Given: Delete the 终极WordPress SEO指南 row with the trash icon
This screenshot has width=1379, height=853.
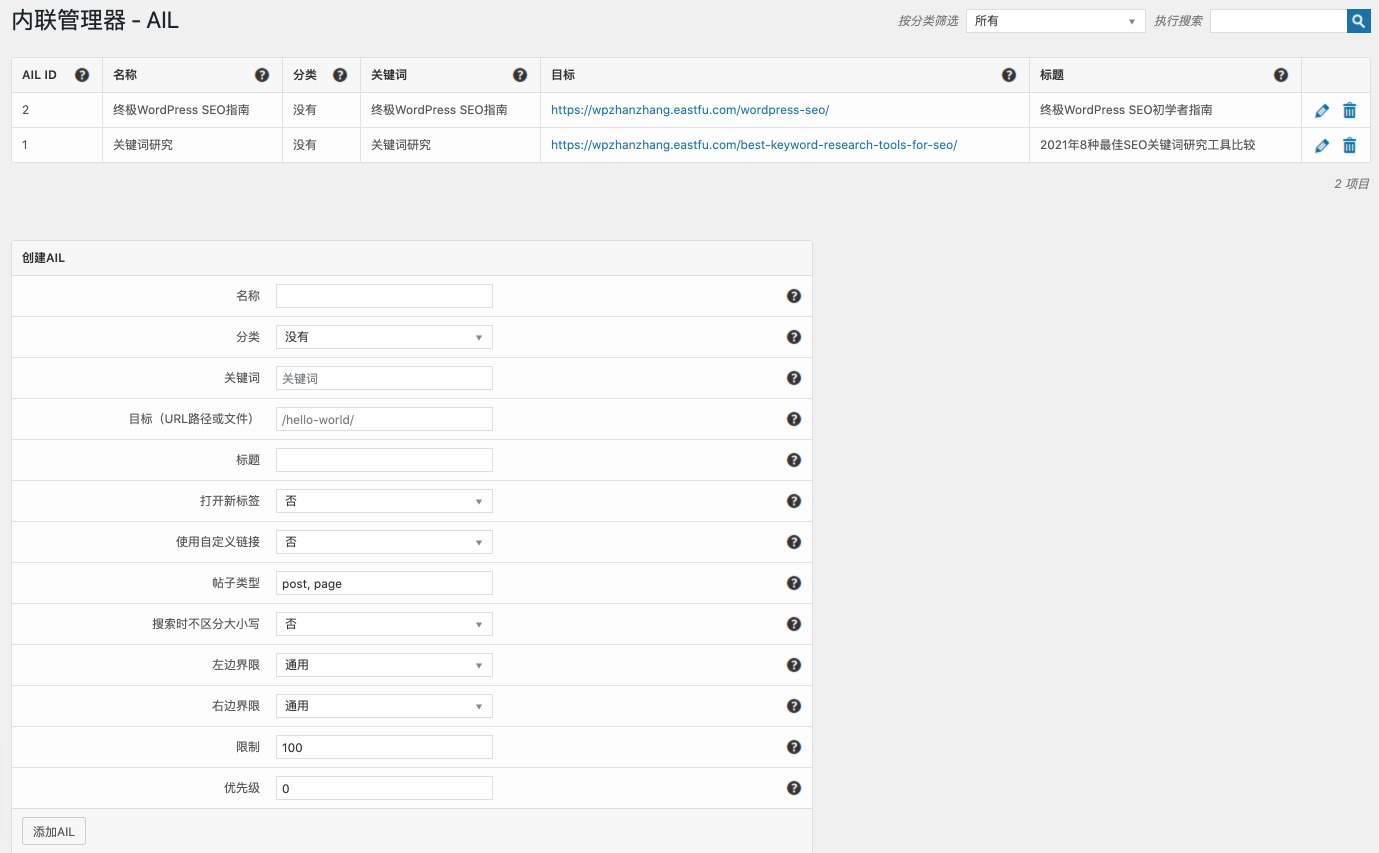Looking at the screenshot, I should (x=1349, y=110).
